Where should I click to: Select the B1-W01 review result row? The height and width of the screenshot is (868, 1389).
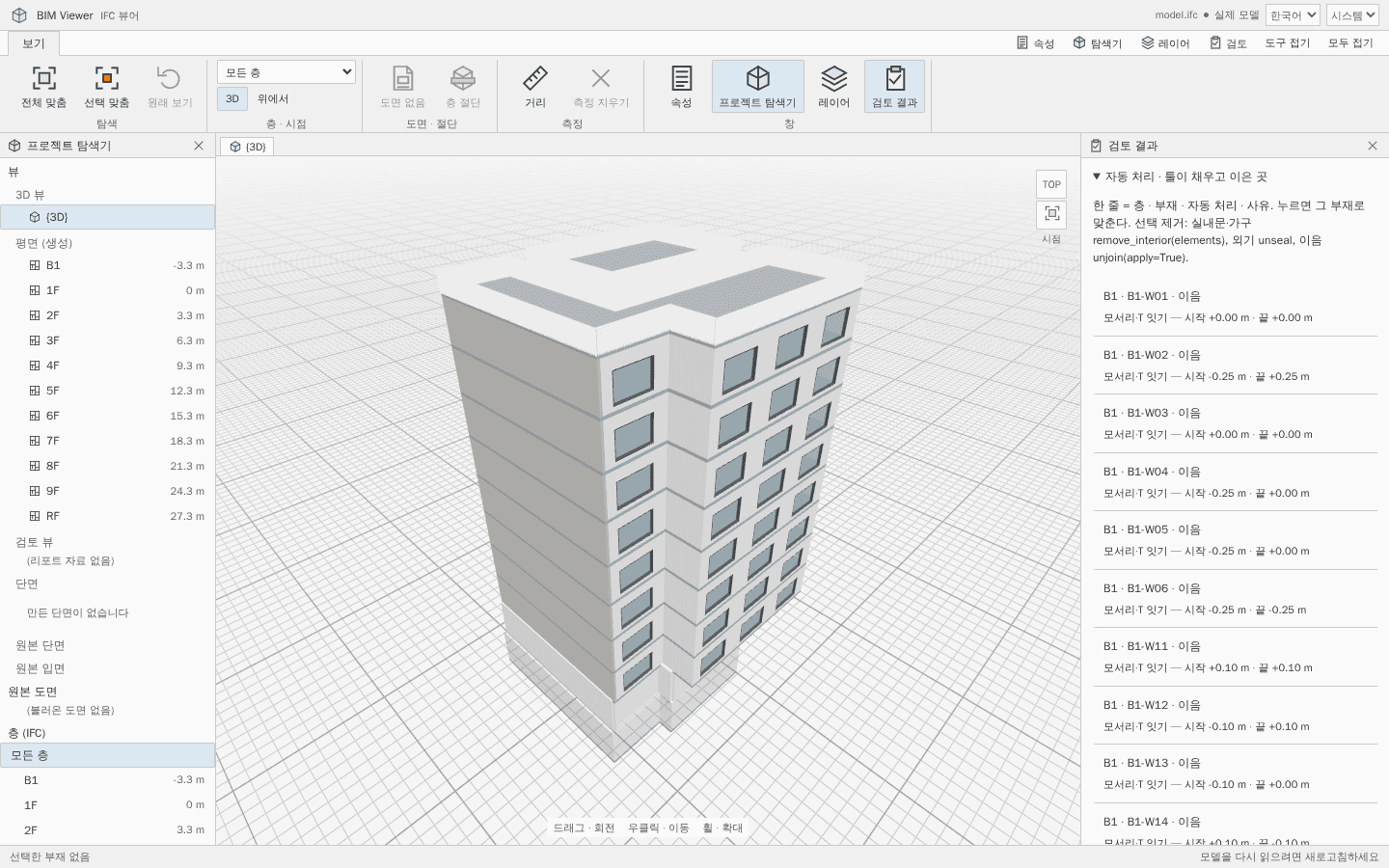pos(1235,307)
